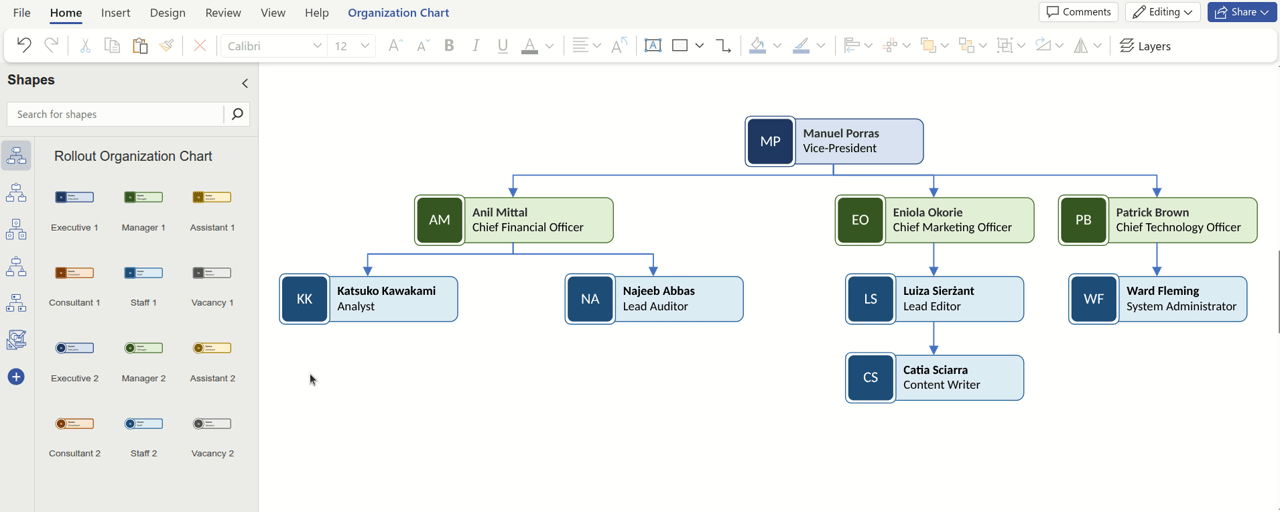Click the Flip shapes icon
This screenshot has height=512, width=1280.
click(x=1080, y=46)
